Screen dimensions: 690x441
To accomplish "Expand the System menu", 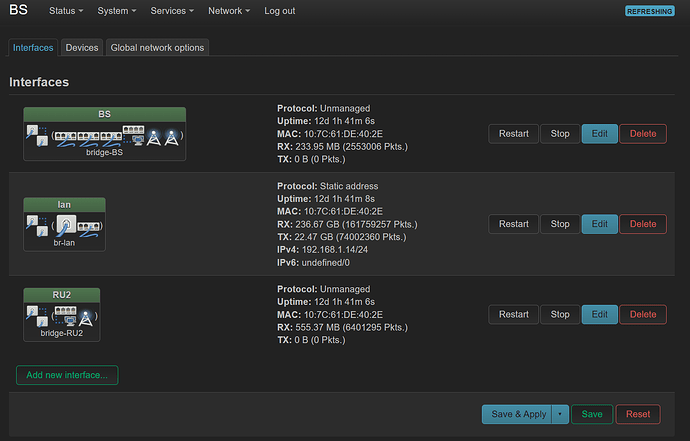I will (118, 11).
